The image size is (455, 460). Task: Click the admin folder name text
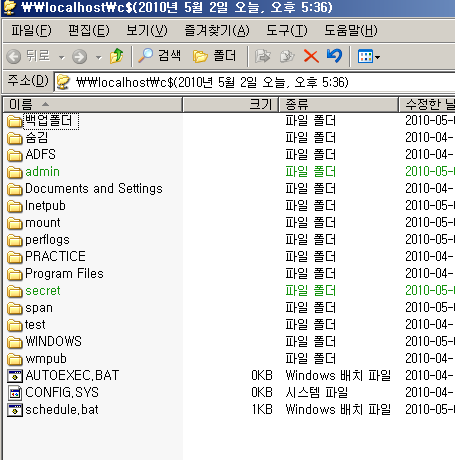click(42, 172)
